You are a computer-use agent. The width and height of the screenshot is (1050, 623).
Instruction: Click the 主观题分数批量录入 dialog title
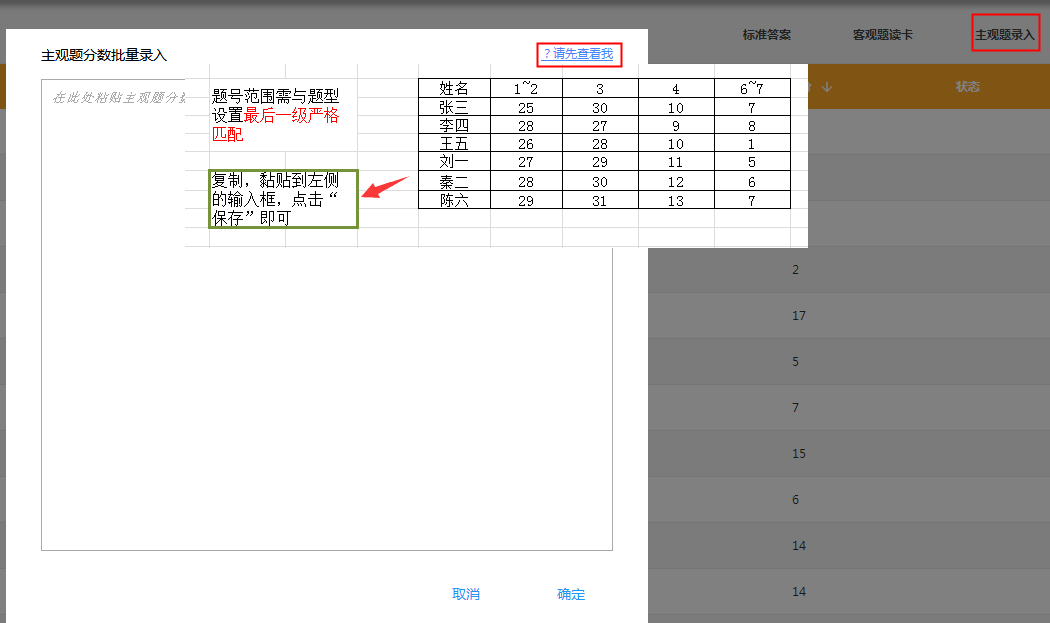104,55
